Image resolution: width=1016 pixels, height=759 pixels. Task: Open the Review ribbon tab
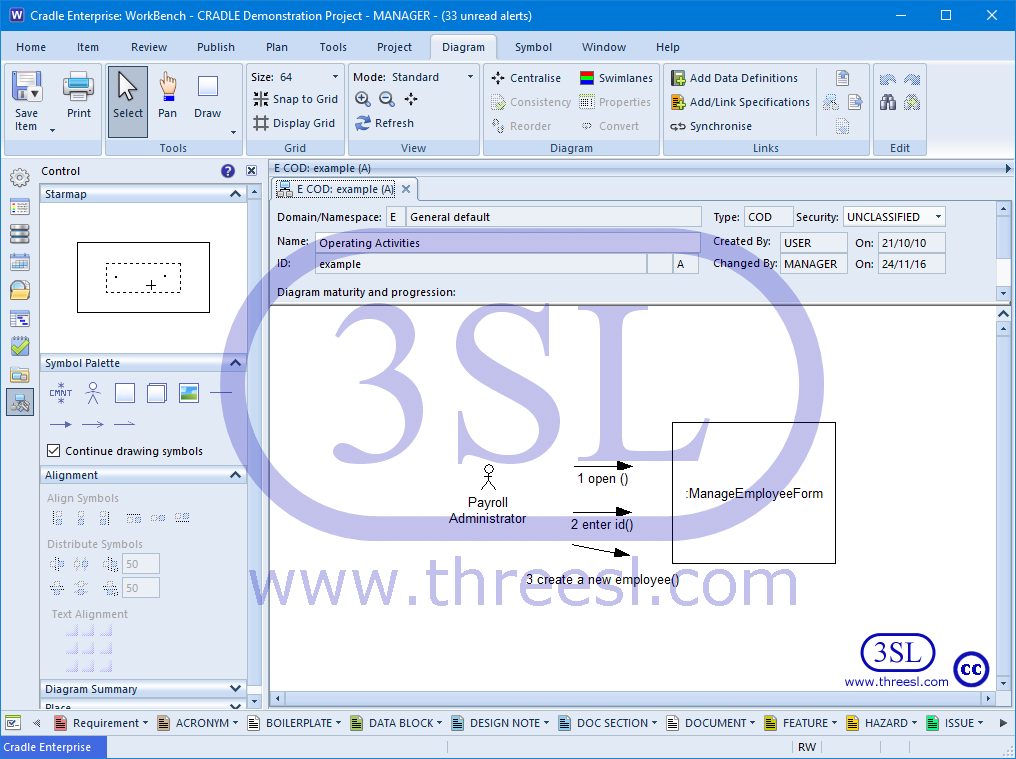[x=149, y=47]
